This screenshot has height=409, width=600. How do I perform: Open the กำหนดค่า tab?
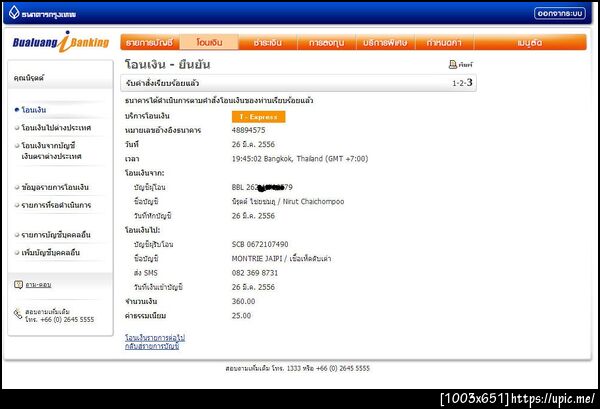[x=444, y=42]
